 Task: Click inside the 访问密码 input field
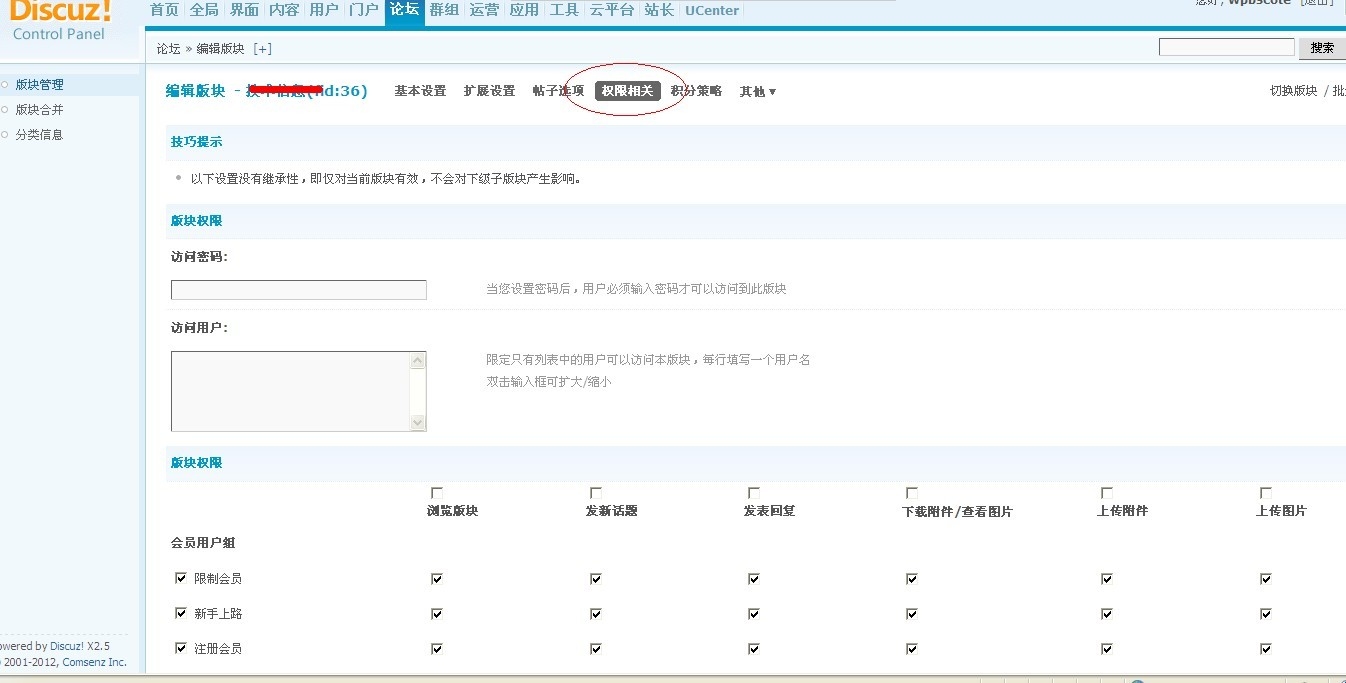click(298, 289)
